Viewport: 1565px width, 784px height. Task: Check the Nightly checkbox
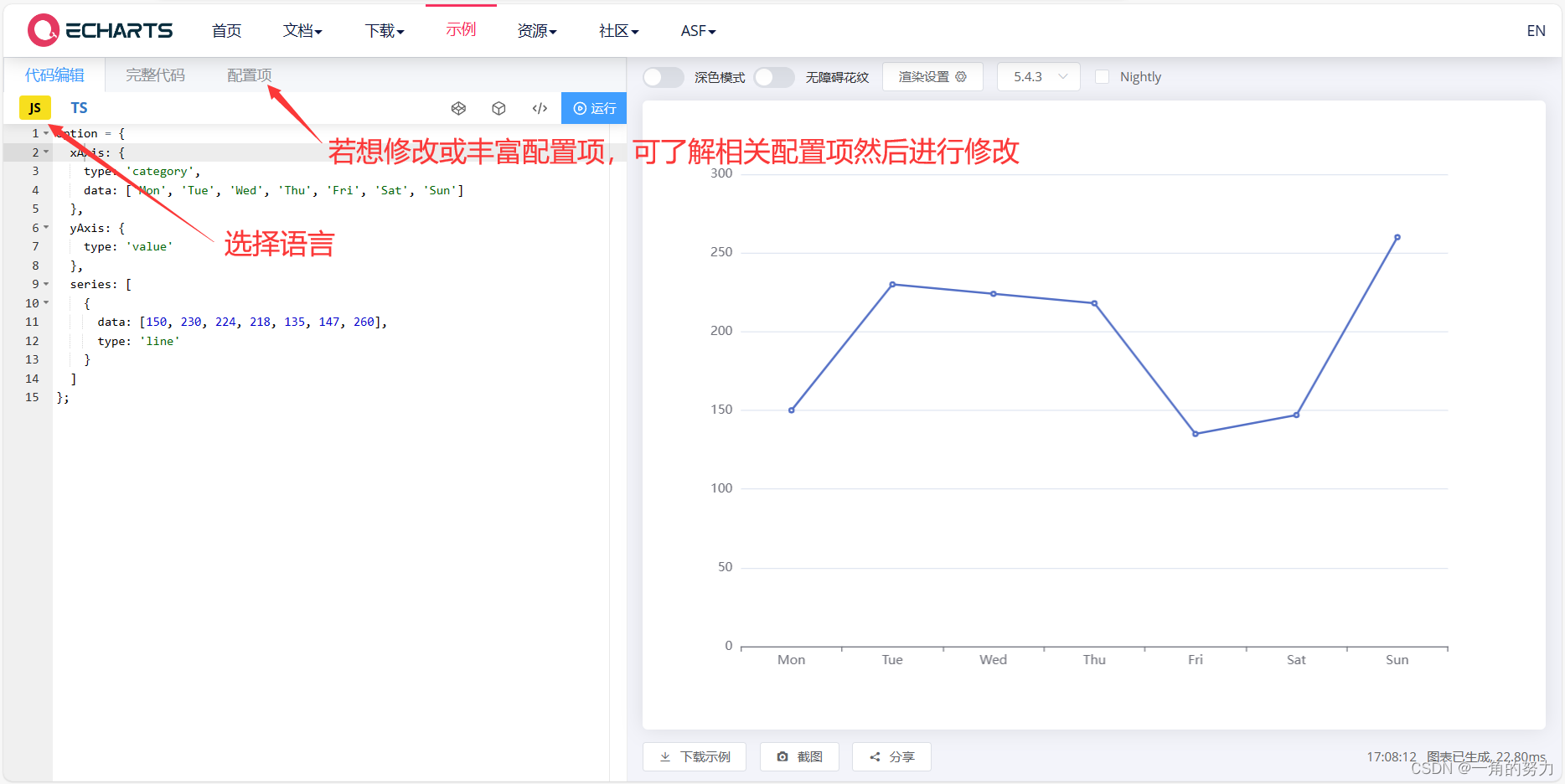(1103, 76)
